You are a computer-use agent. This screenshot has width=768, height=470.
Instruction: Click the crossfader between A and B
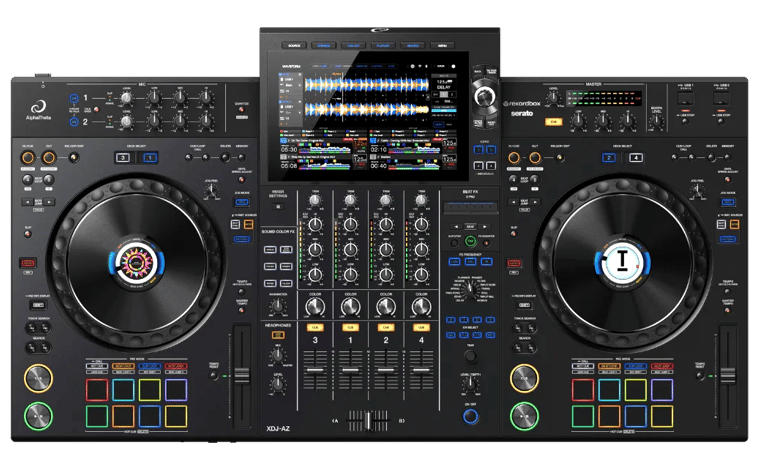tap(368, 421)
